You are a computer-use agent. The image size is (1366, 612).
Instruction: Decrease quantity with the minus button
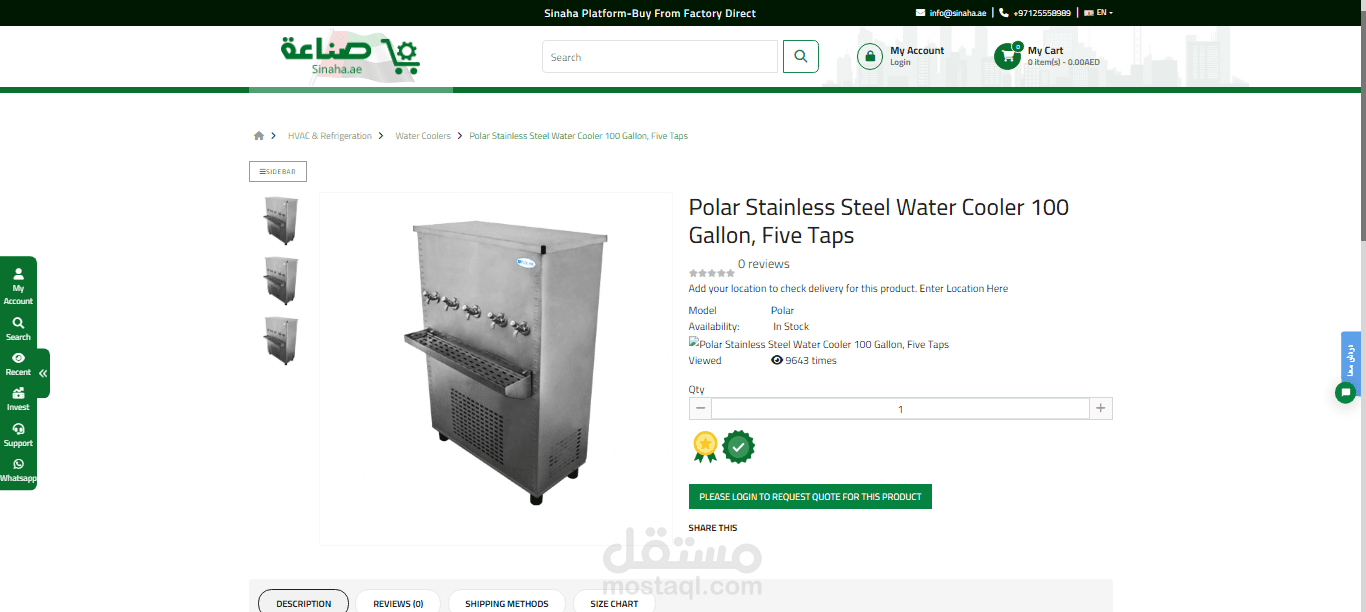point(700,408)
